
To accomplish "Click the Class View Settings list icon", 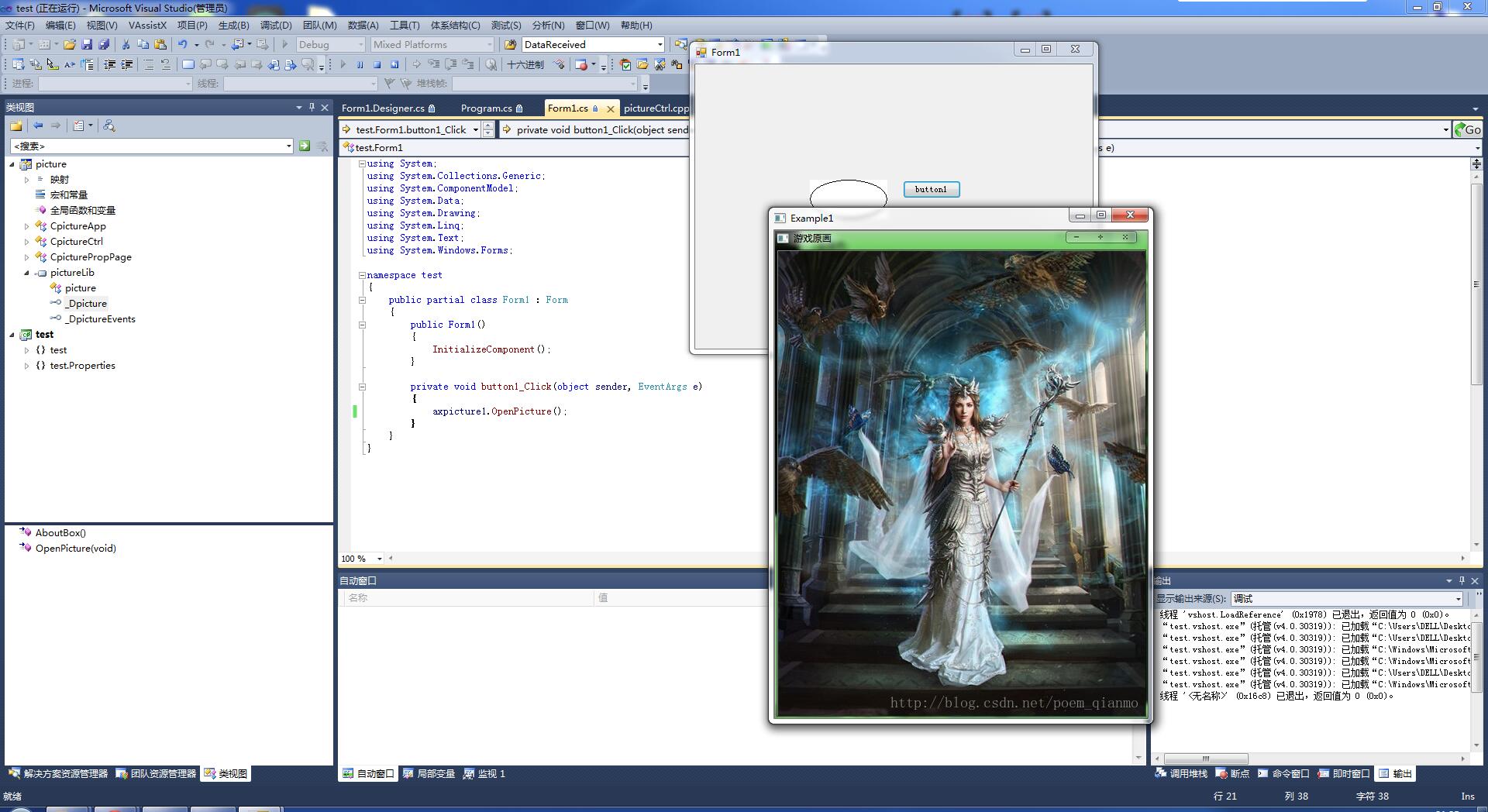I will click(x=78, y=126).
